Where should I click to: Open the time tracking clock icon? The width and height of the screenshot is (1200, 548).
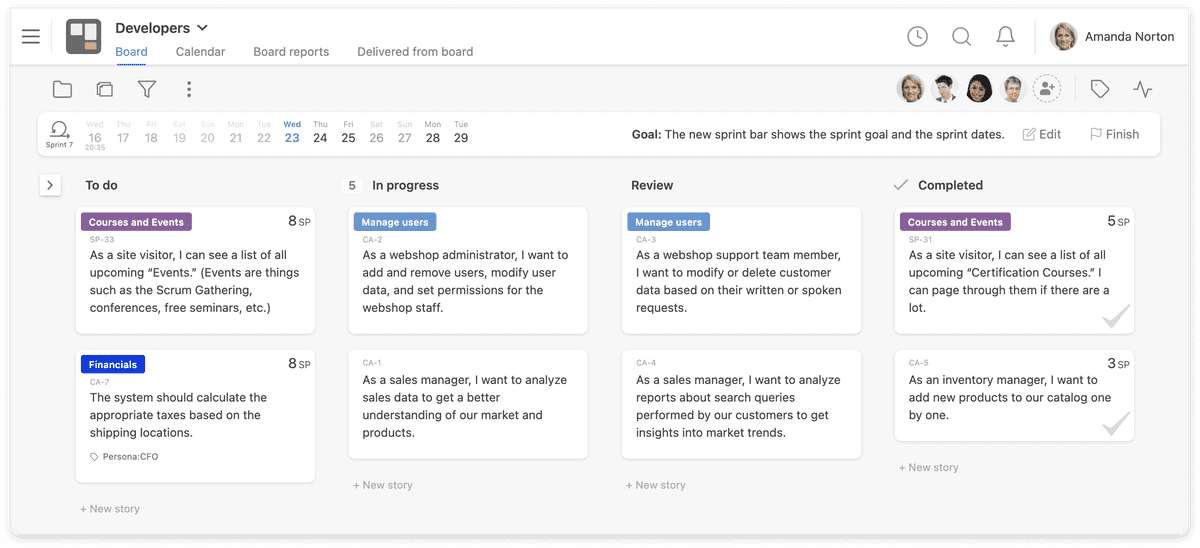(917, 37)
